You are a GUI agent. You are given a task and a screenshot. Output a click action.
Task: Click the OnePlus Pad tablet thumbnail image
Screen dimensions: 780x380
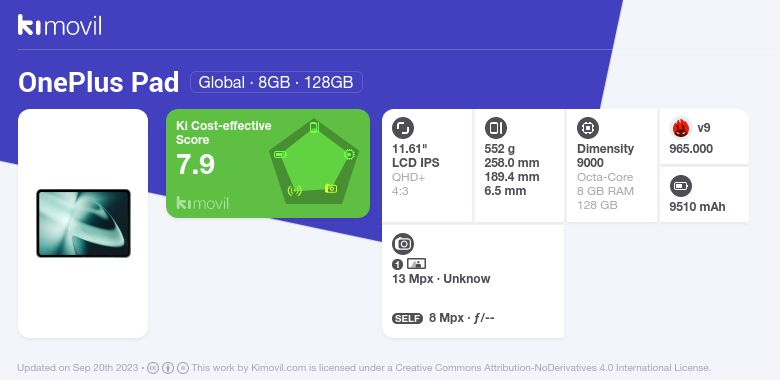(x=84, y=223)
